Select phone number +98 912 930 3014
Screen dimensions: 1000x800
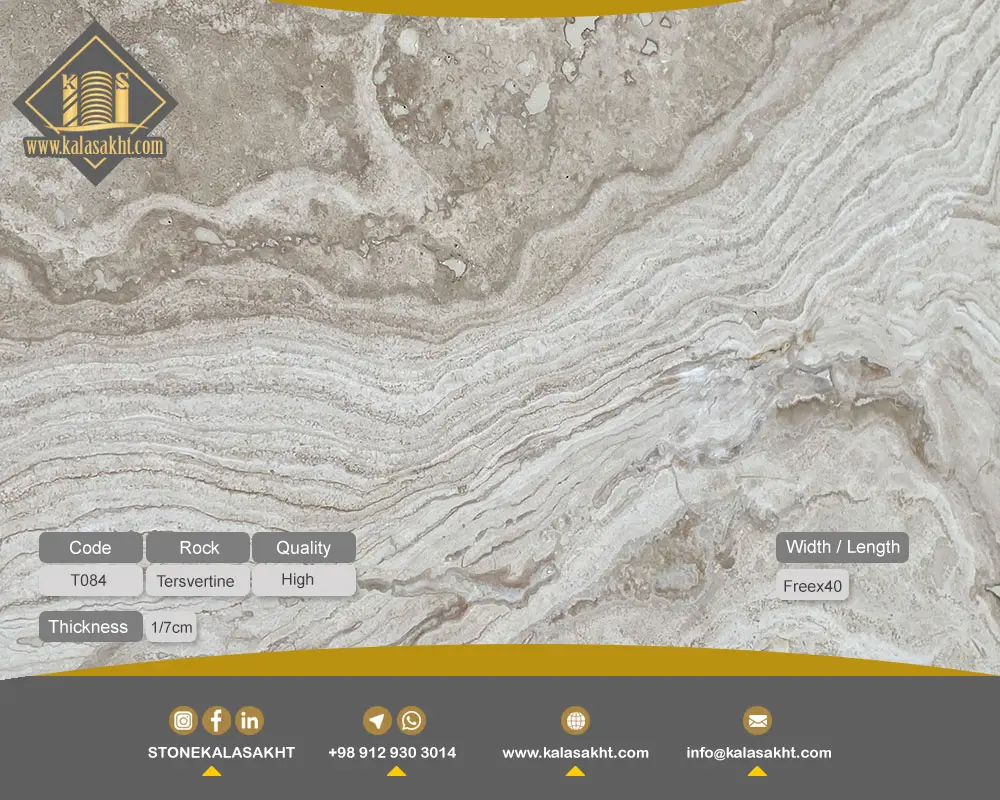coord(392,753)
